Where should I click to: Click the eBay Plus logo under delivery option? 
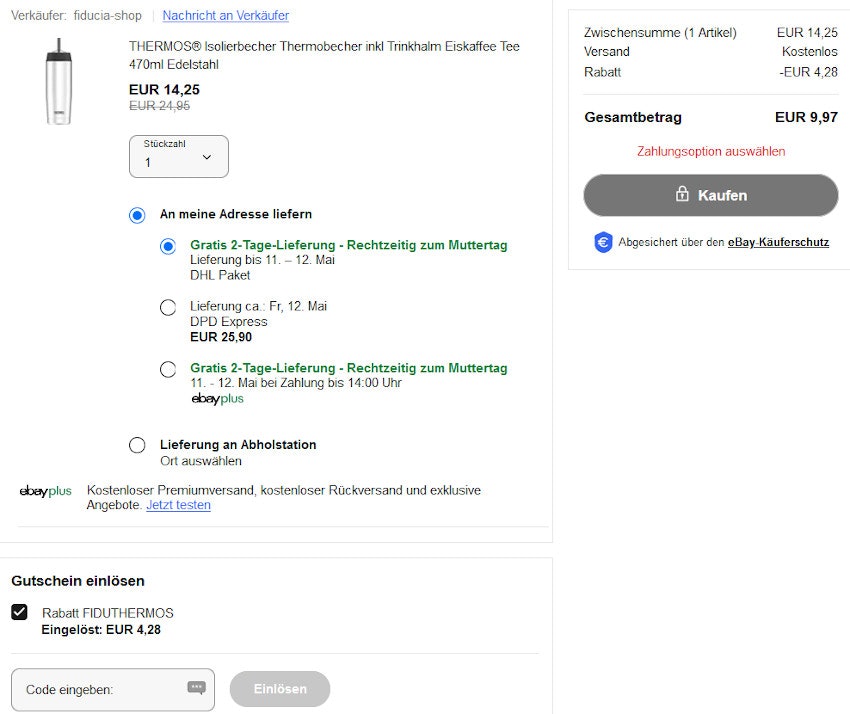tap(217, 399)
